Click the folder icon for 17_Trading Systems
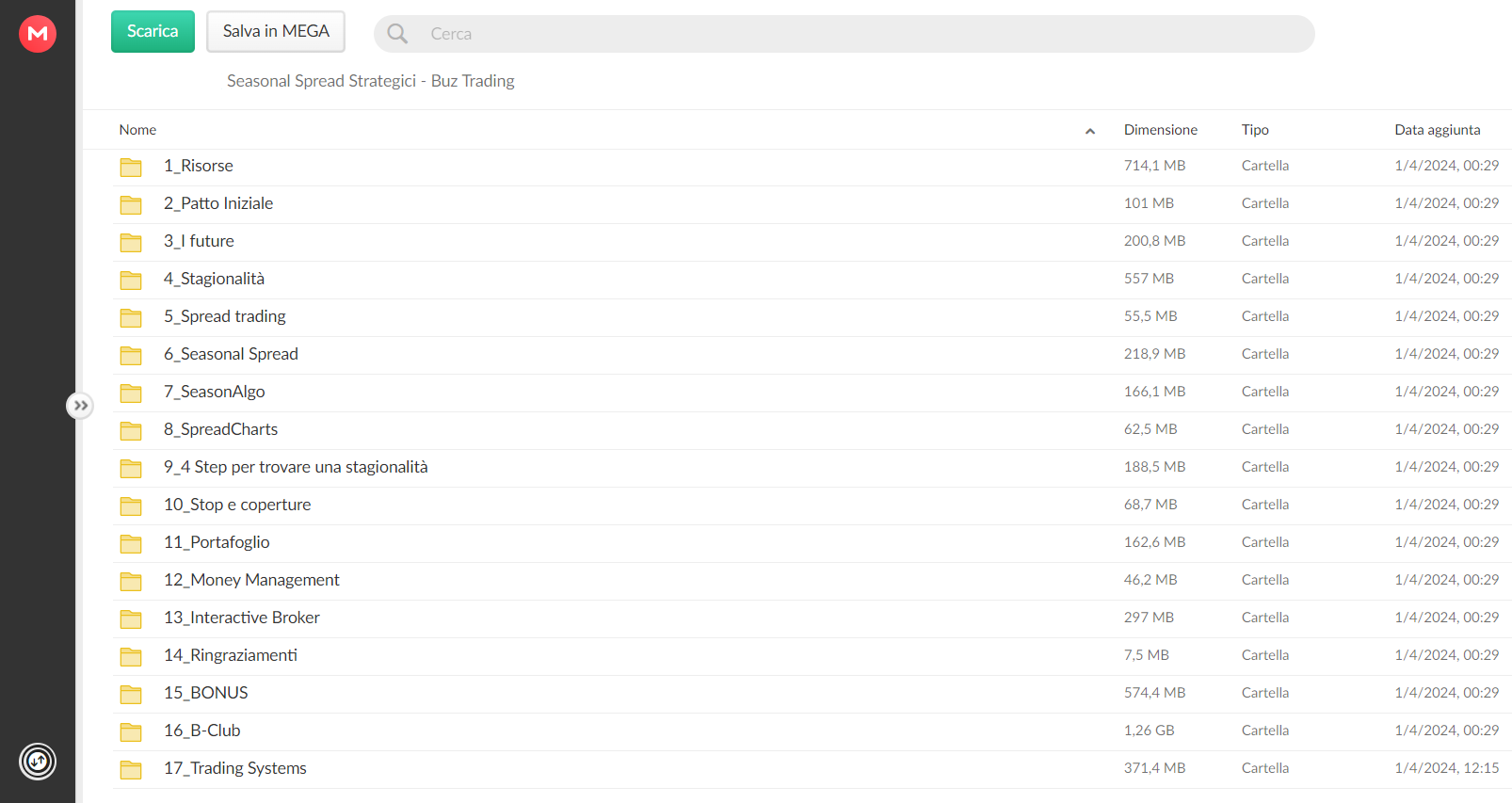Image resolution: width=1512 pixels, height=803 pixels. [131, 769]
